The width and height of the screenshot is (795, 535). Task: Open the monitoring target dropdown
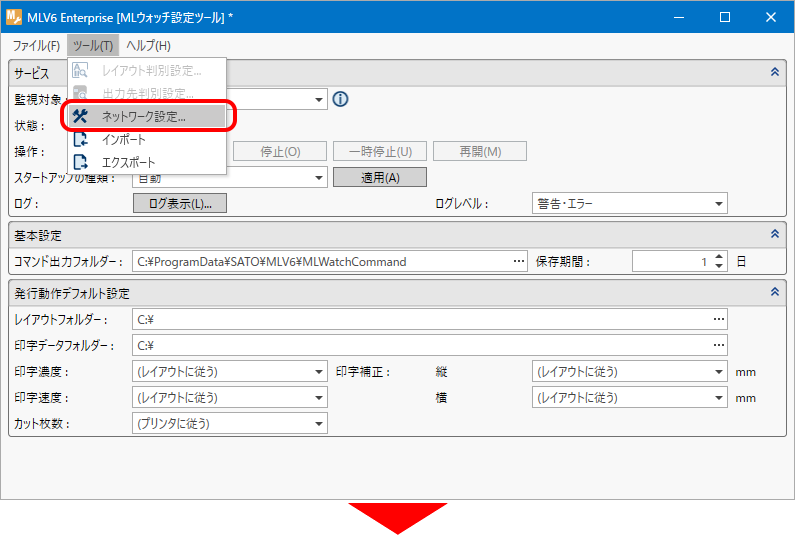point(318,99)
